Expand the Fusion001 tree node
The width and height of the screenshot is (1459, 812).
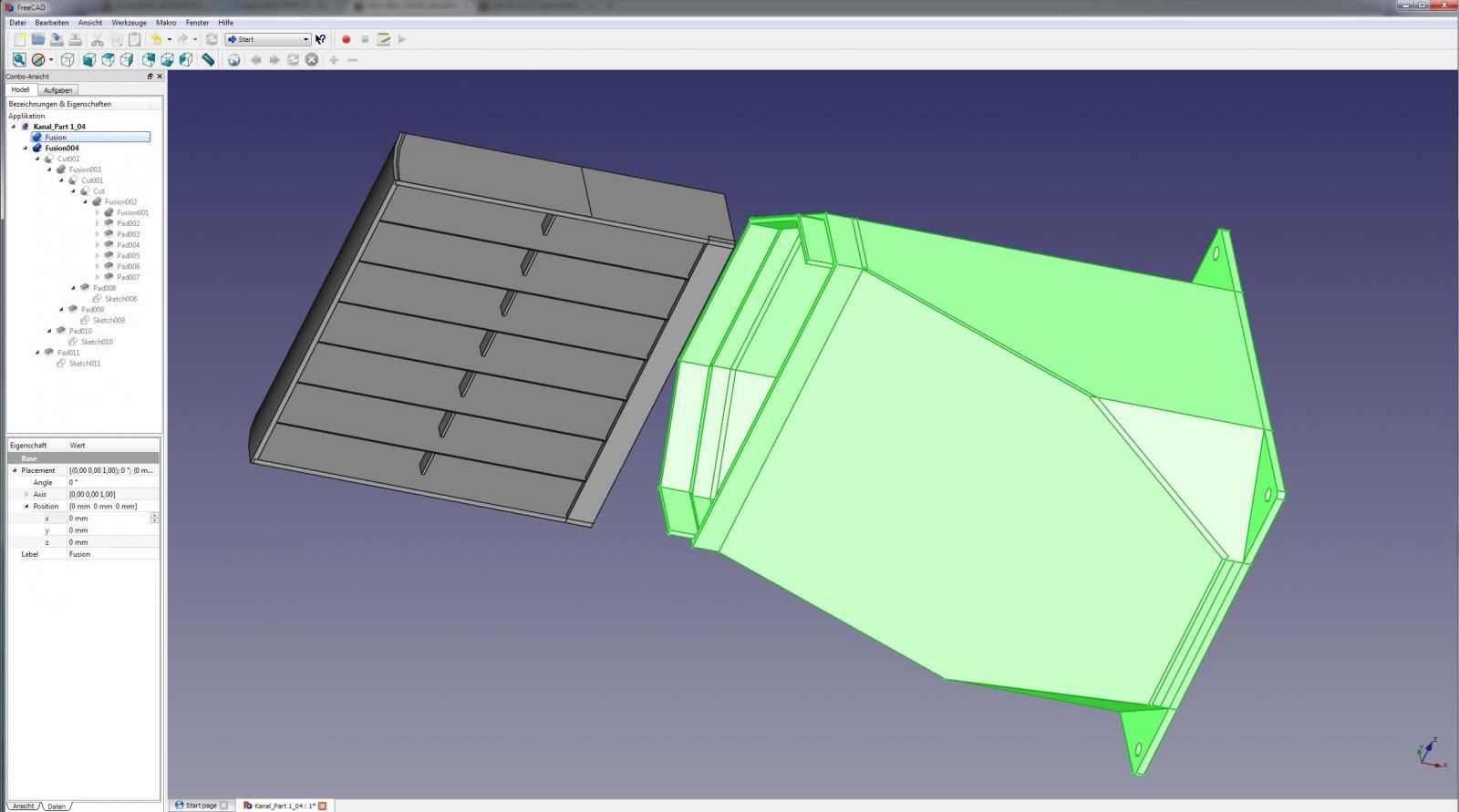[98, 212]
